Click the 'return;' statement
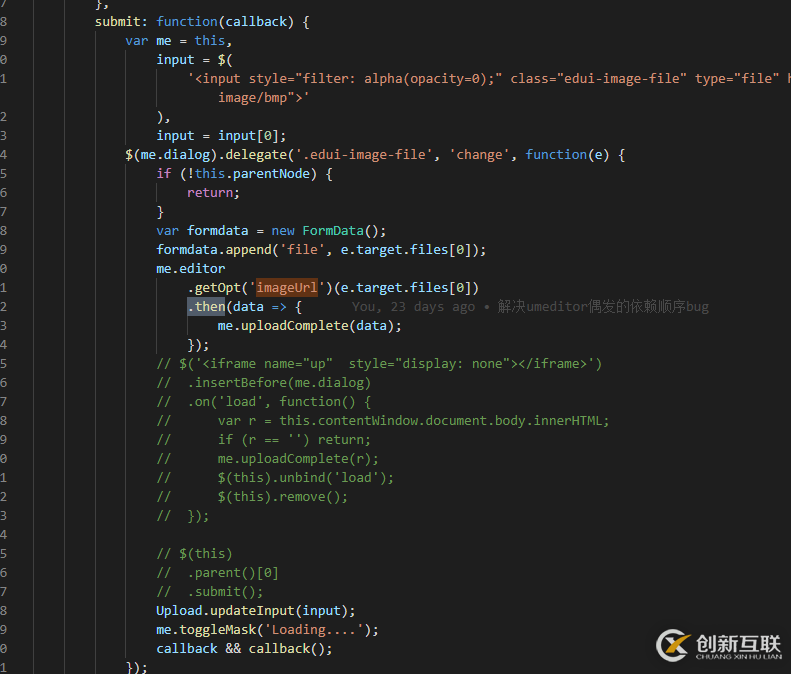 (213, 193)
